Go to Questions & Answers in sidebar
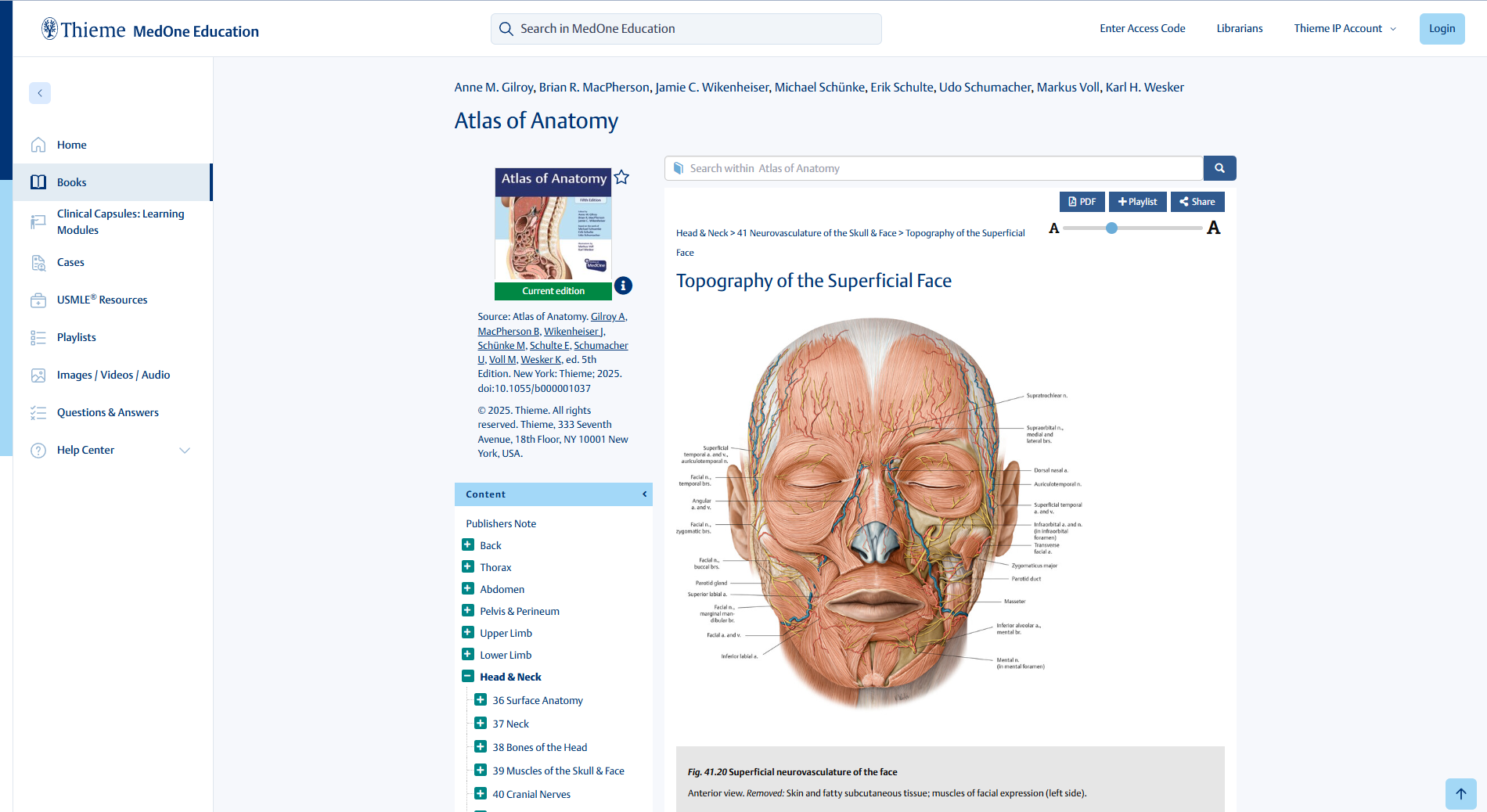Screen dimensions: 1487x812 coord(107,412)
